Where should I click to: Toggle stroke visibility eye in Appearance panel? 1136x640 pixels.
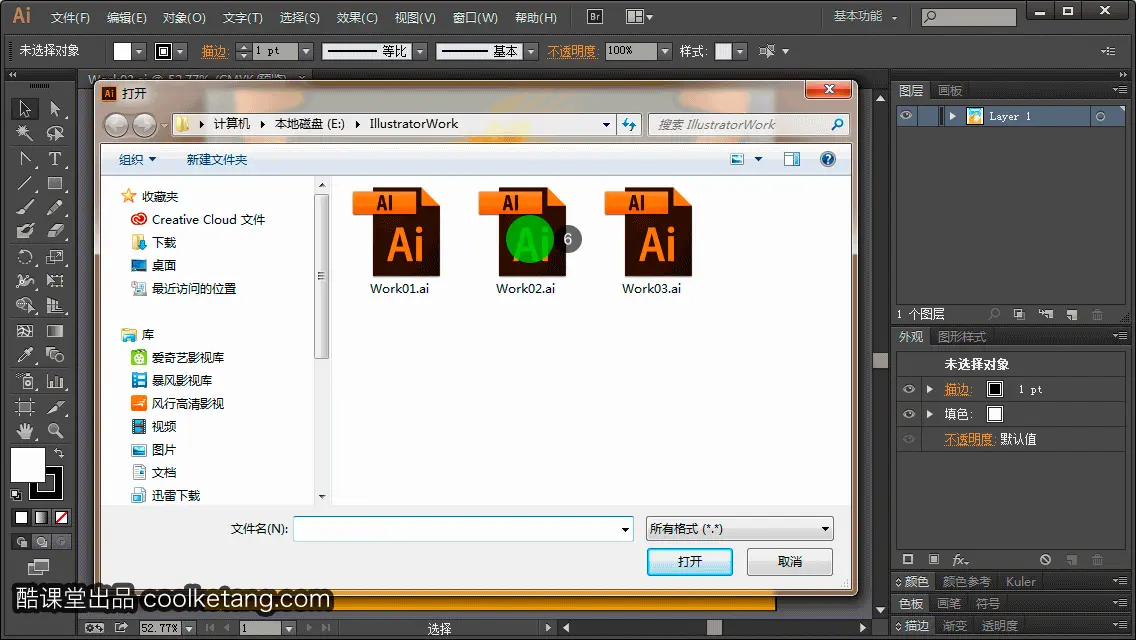[x=909, y=389]
